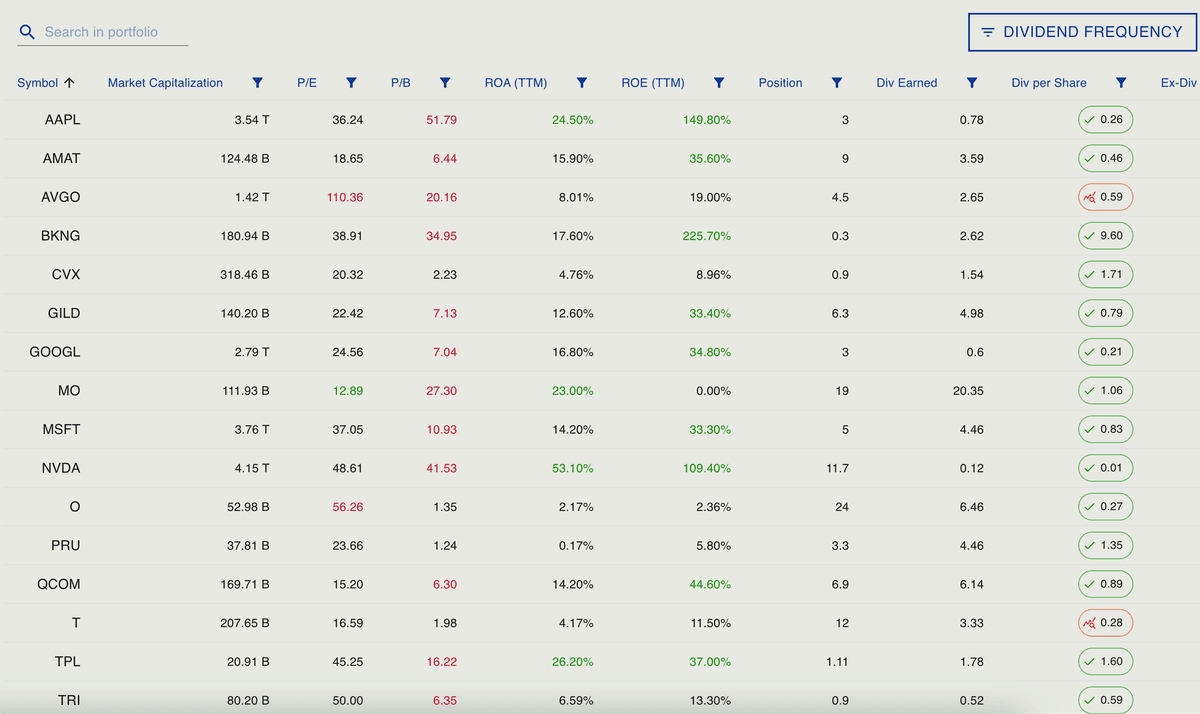The image size is (1200, 714).
Task: Toggle NVDA's 0.01 dividend badge
Action: [1105, 468]
